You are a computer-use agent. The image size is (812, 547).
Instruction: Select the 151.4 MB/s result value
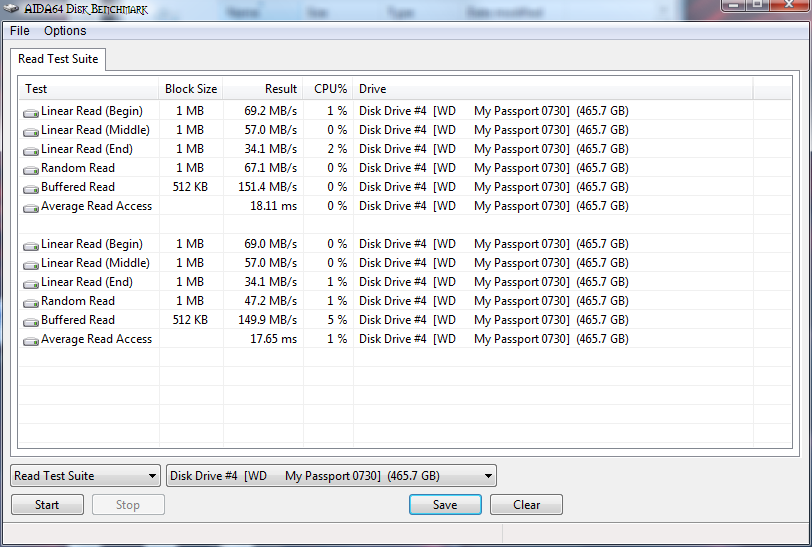click(267, 187)
